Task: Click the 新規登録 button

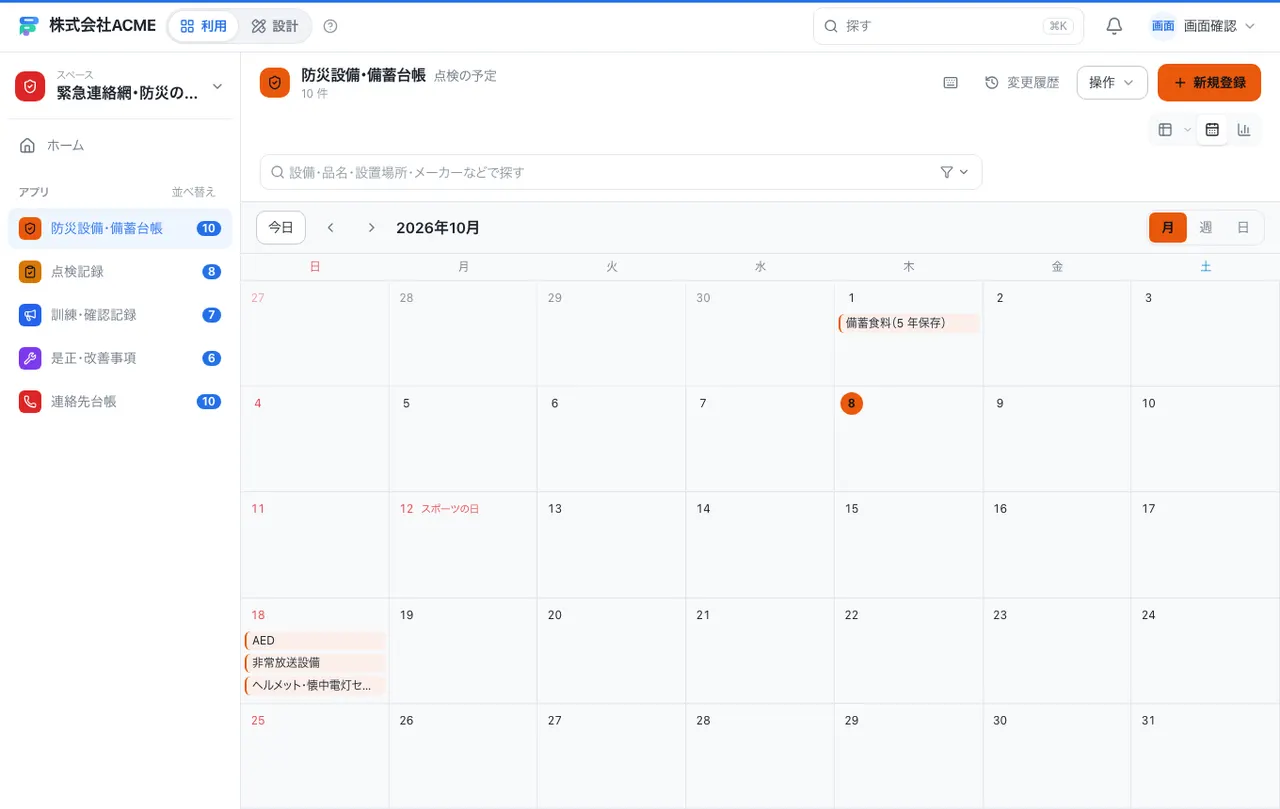Action: 1209,83
